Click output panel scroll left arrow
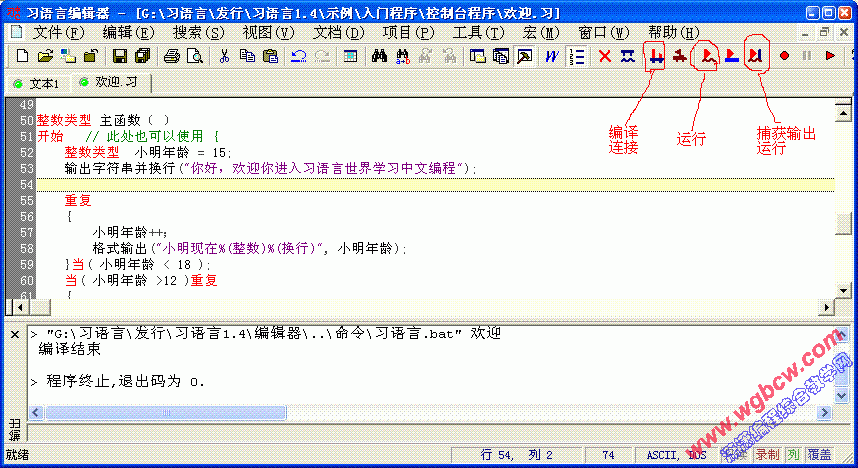 (36, 412)
